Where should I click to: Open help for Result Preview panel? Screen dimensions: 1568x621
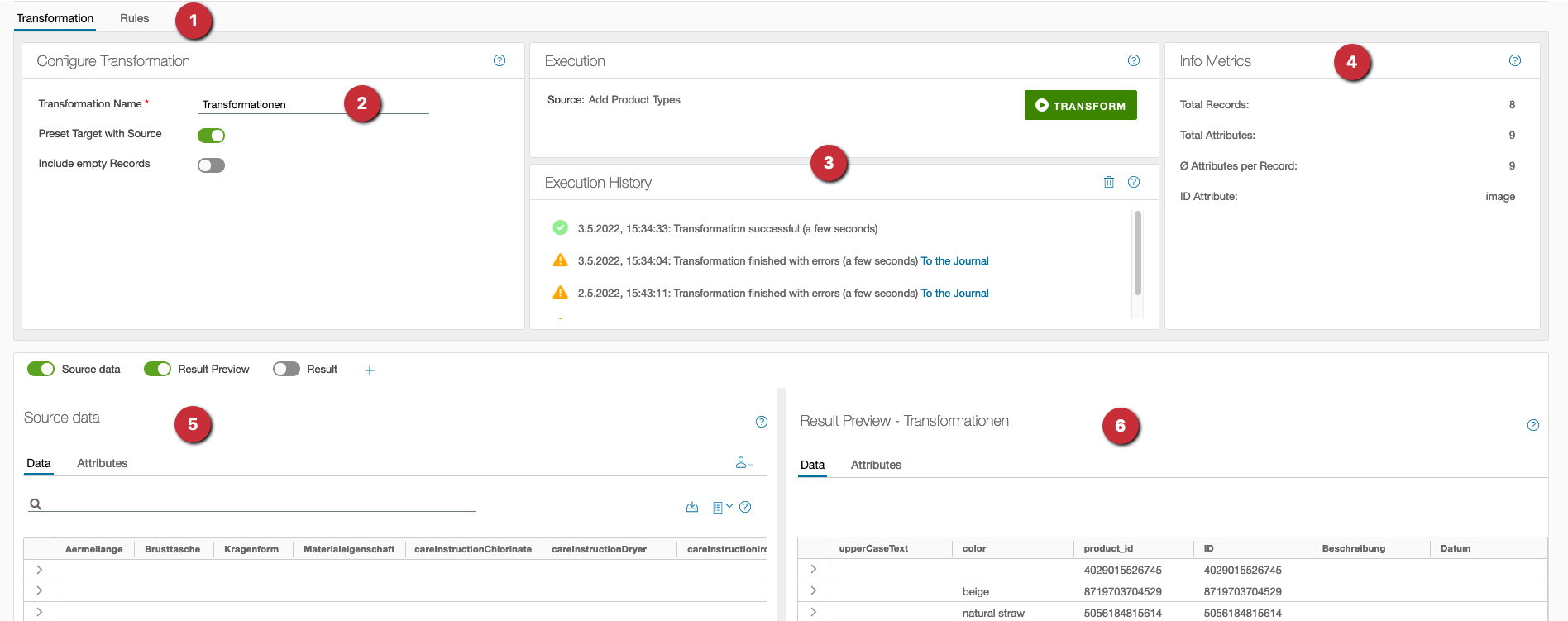click(x=1532, y=425)
